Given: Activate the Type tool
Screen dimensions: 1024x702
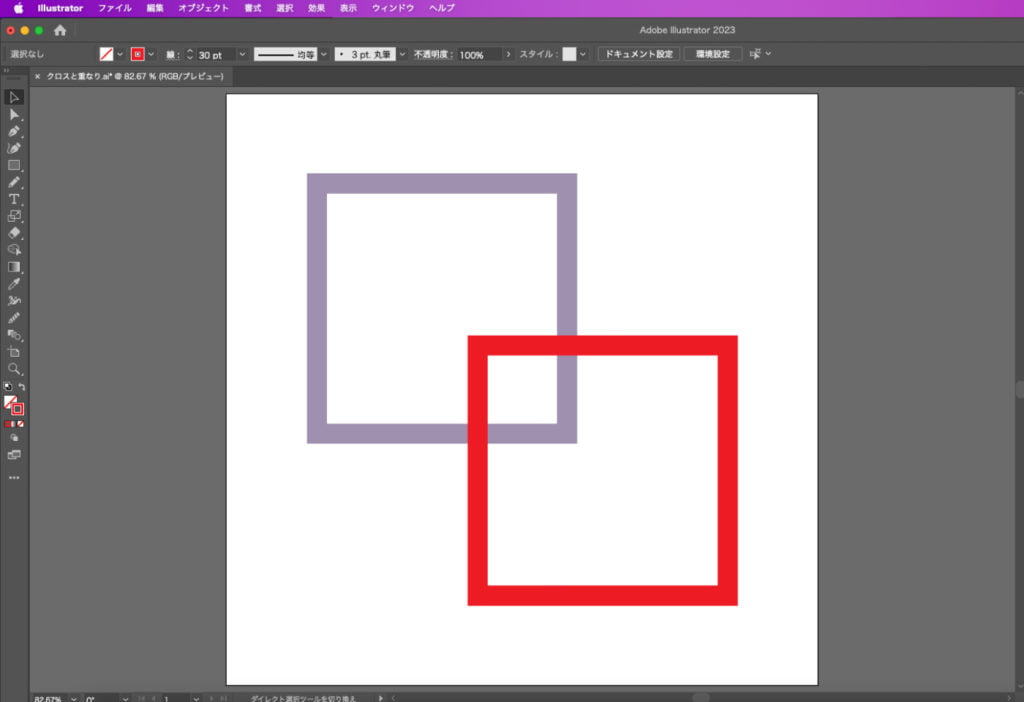Looking at the screenshot, I should pos(14,199).
